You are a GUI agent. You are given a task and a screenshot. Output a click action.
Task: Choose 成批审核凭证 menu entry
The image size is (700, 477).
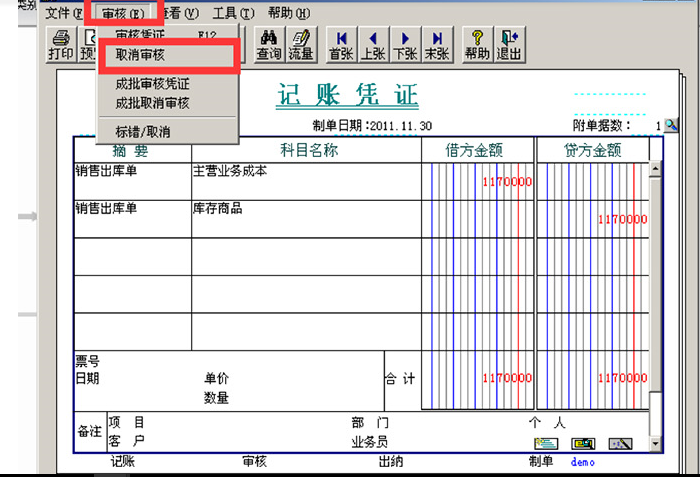click(168, 84)
